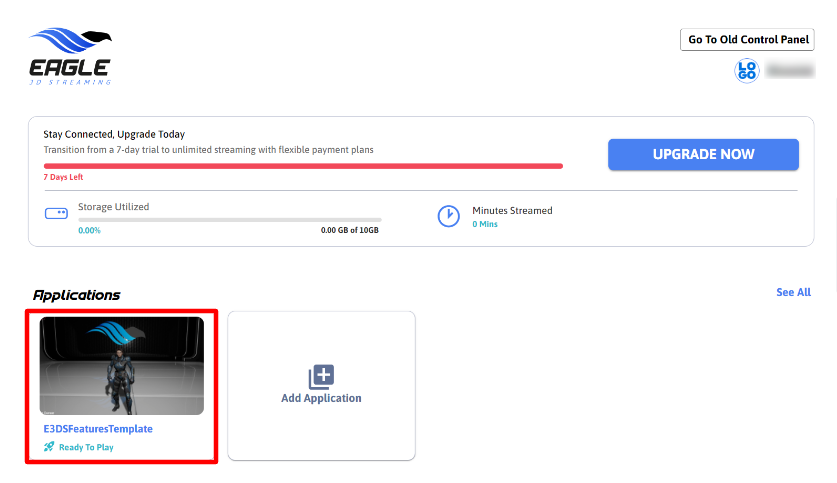Go to the Old Control Panel
This screenshot has height=483, width=837.
pos(748,40)
